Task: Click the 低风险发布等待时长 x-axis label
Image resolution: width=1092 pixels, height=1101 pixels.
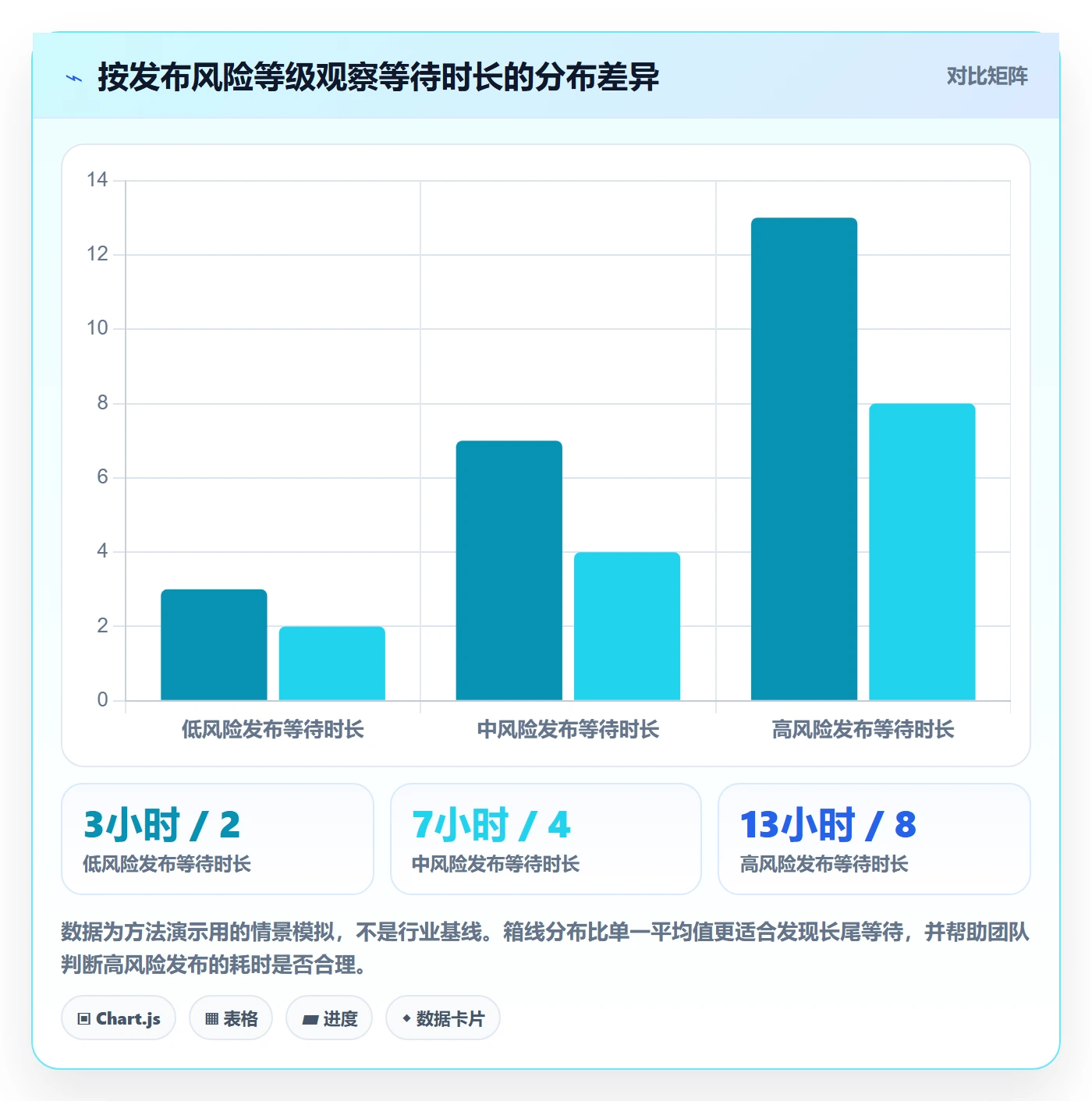Action: (273, 730)
